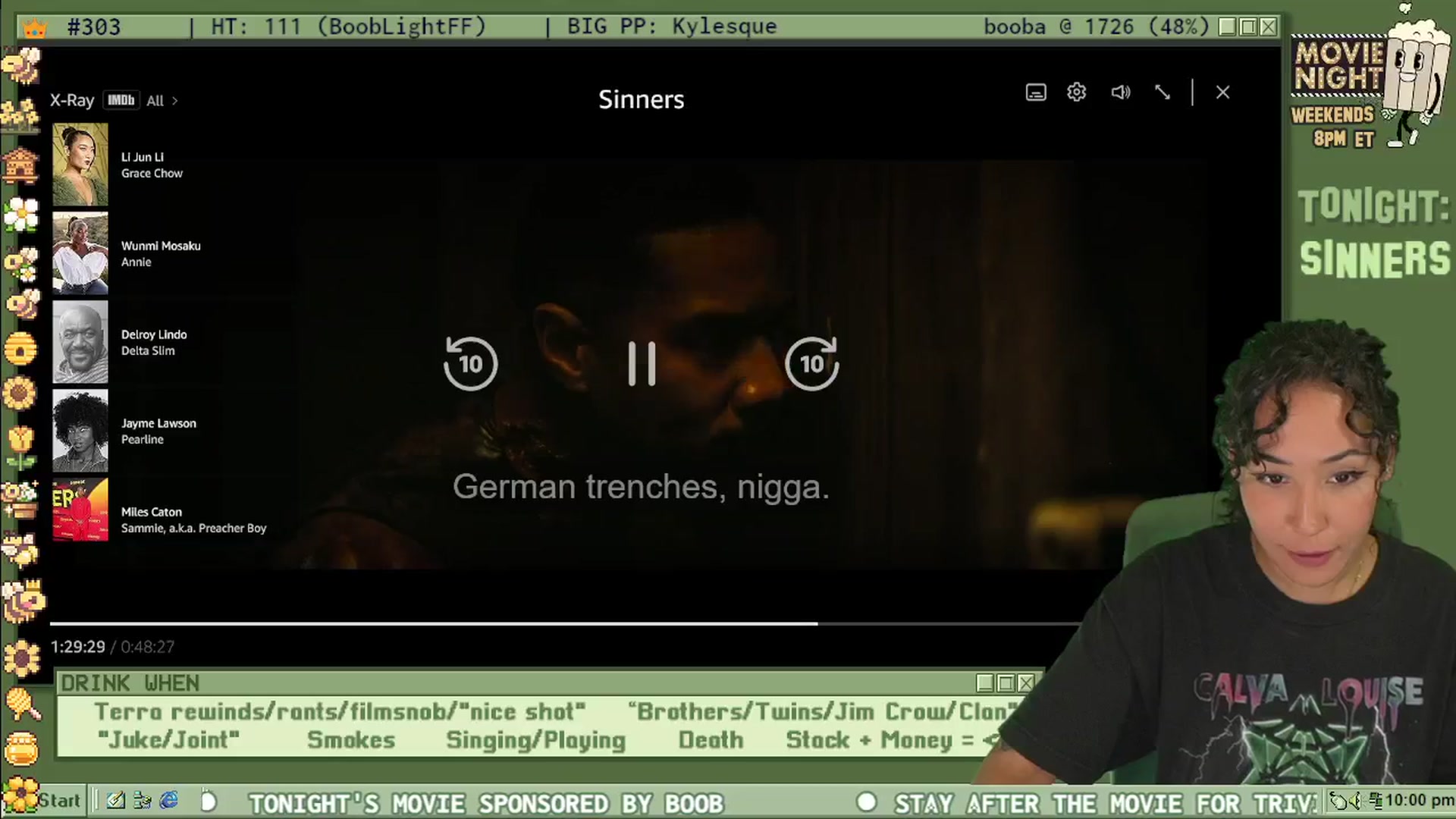Click 'HT: 111 (BoobLightFF)' in the top bar
The width and height of the screenshot is (1456, 819).
(348, 27)
